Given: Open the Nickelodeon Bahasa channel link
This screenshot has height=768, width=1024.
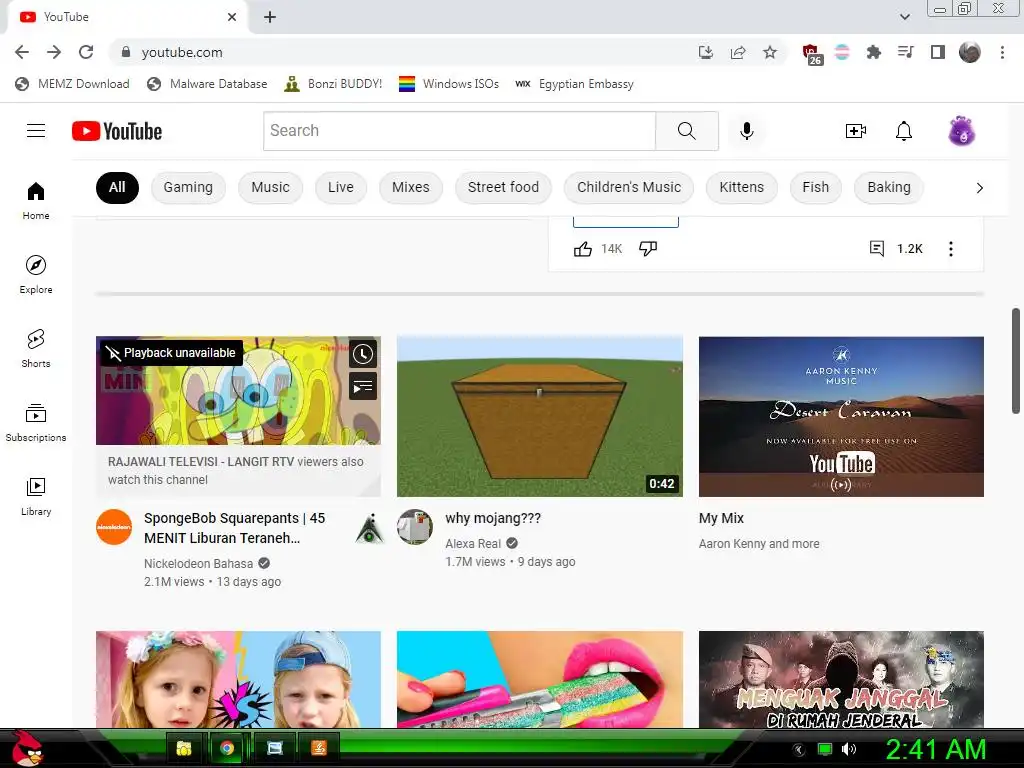Looking at the screenshot, I should pos(199,564).
